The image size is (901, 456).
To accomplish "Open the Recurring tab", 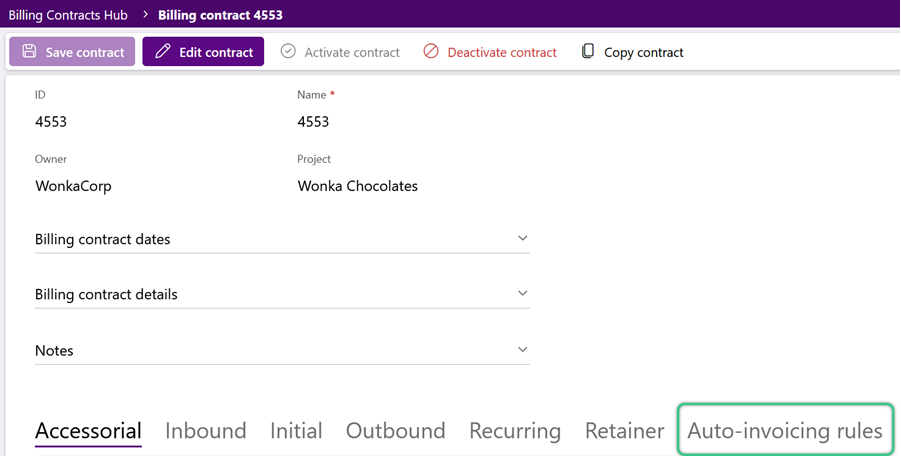I will tap(515, 431).
